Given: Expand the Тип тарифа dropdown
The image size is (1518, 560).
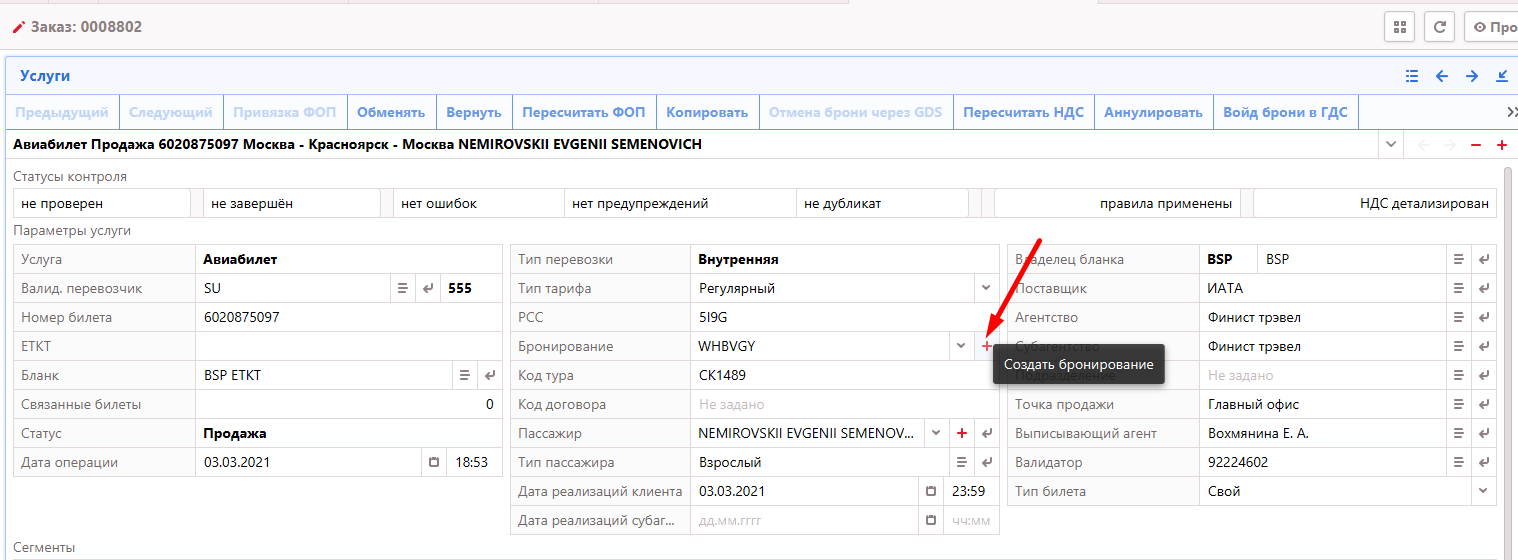Looking at the screenshot, I should pyautogui.click(x=984, y=288).
